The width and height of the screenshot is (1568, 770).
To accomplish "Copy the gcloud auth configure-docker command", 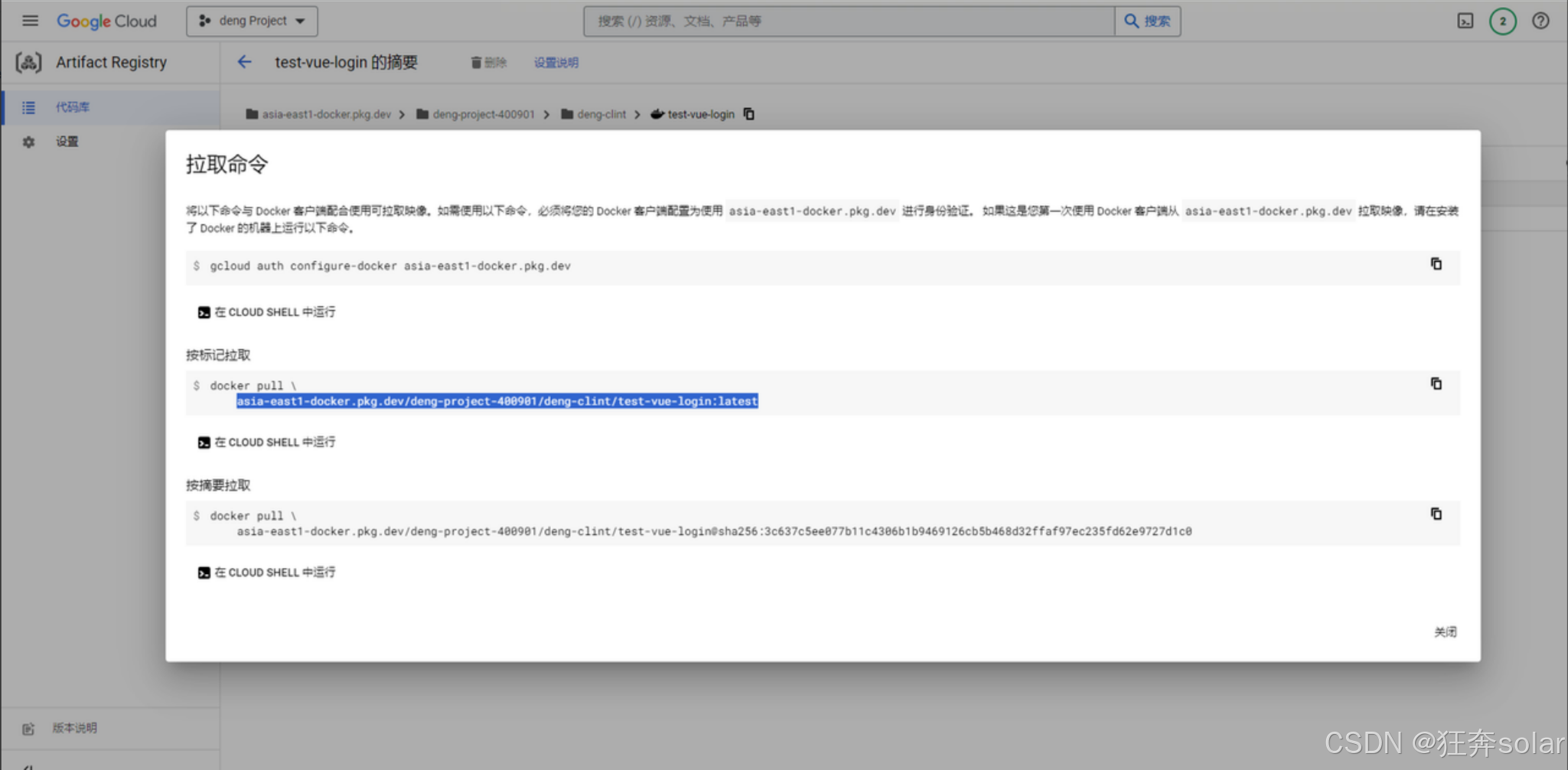I will click(x=1436, y=264).
